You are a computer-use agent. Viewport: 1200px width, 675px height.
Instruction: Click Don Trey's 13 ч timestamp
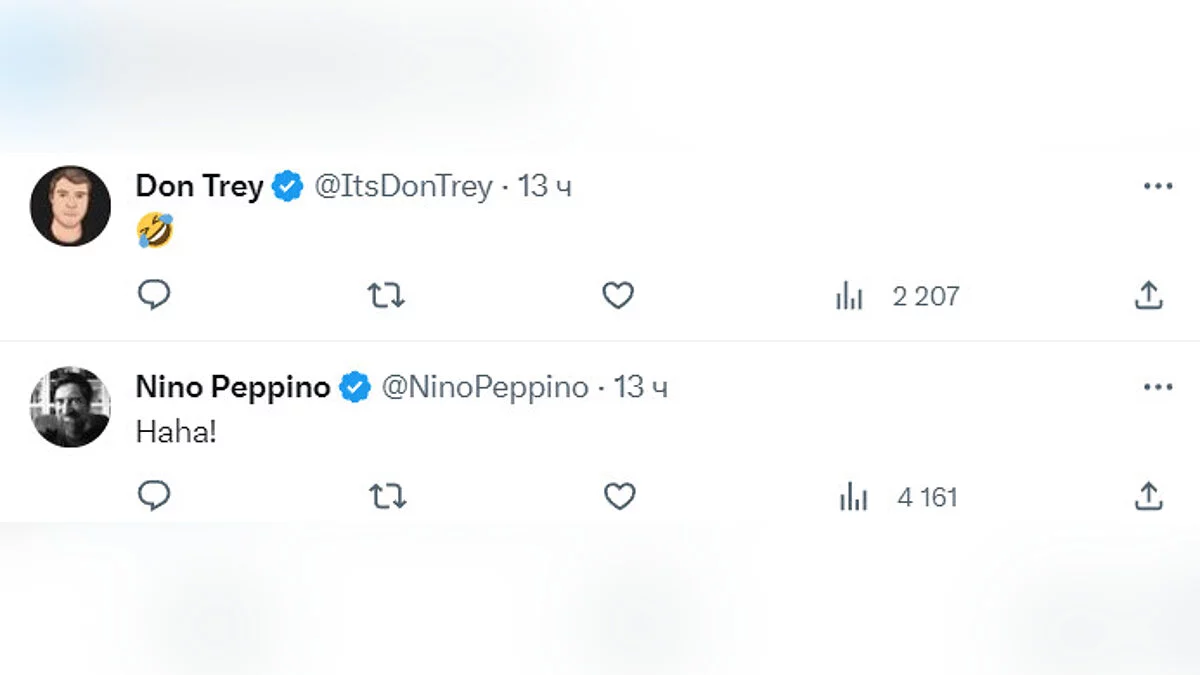544,187
